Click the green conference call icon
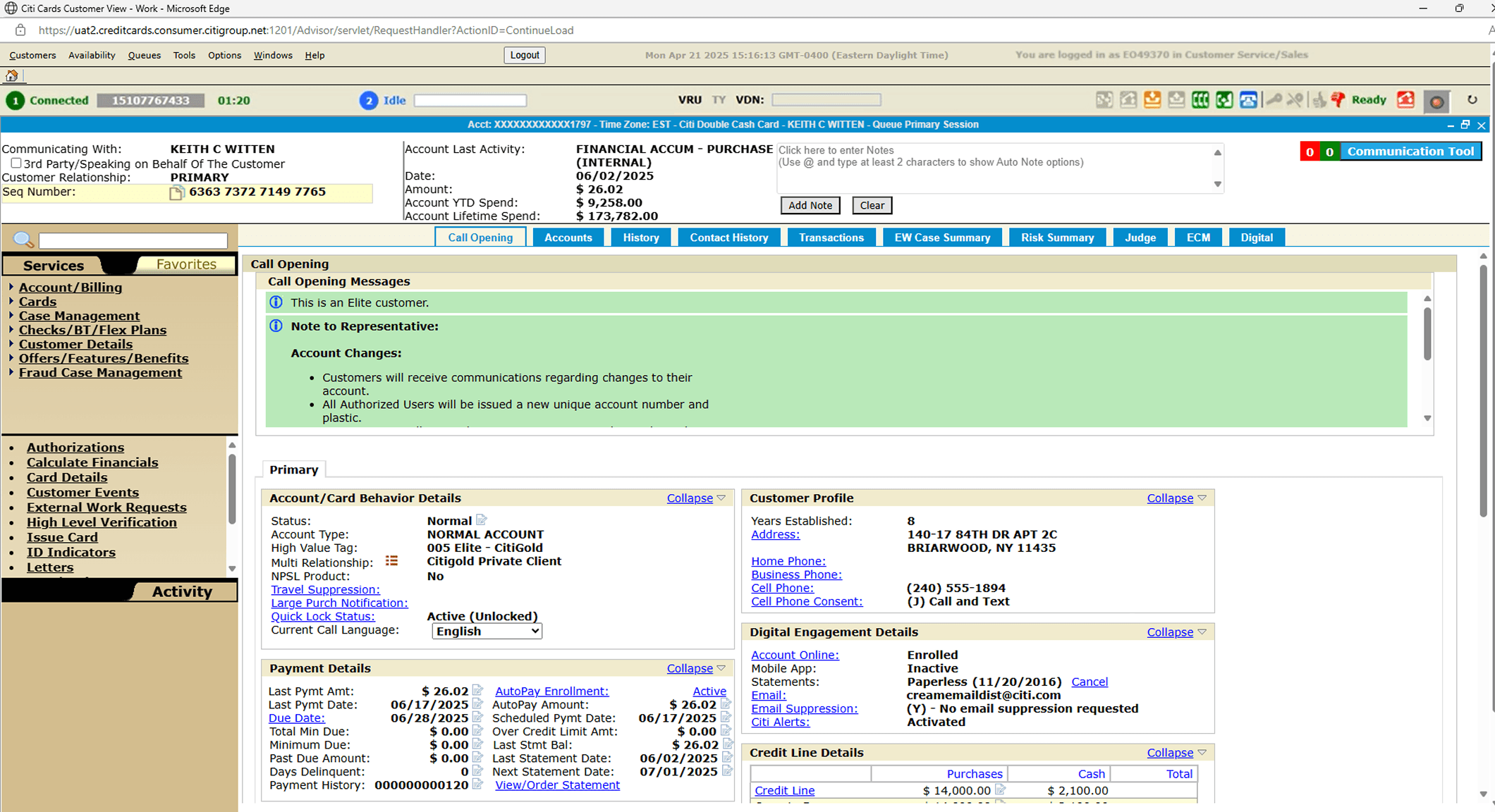 (x=1200, y=100)
